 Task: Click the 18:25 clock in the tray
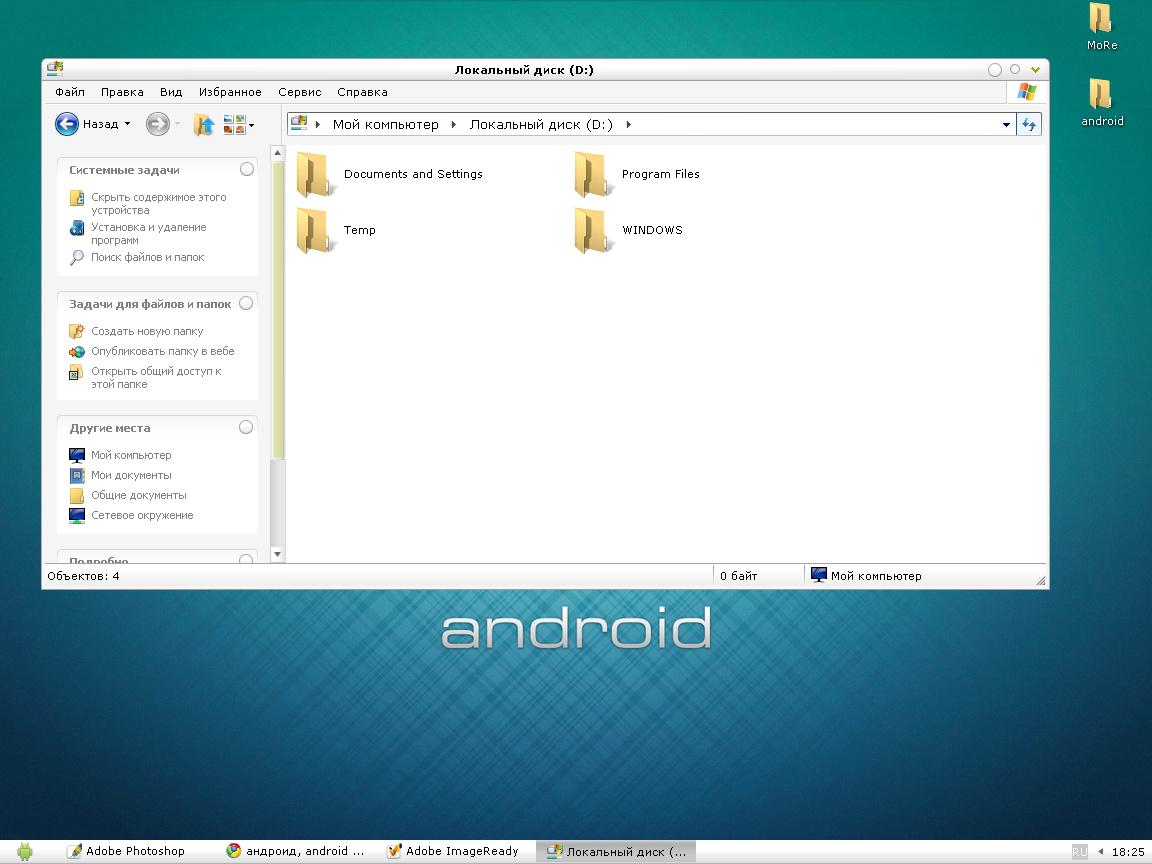tap(1128, 852)
